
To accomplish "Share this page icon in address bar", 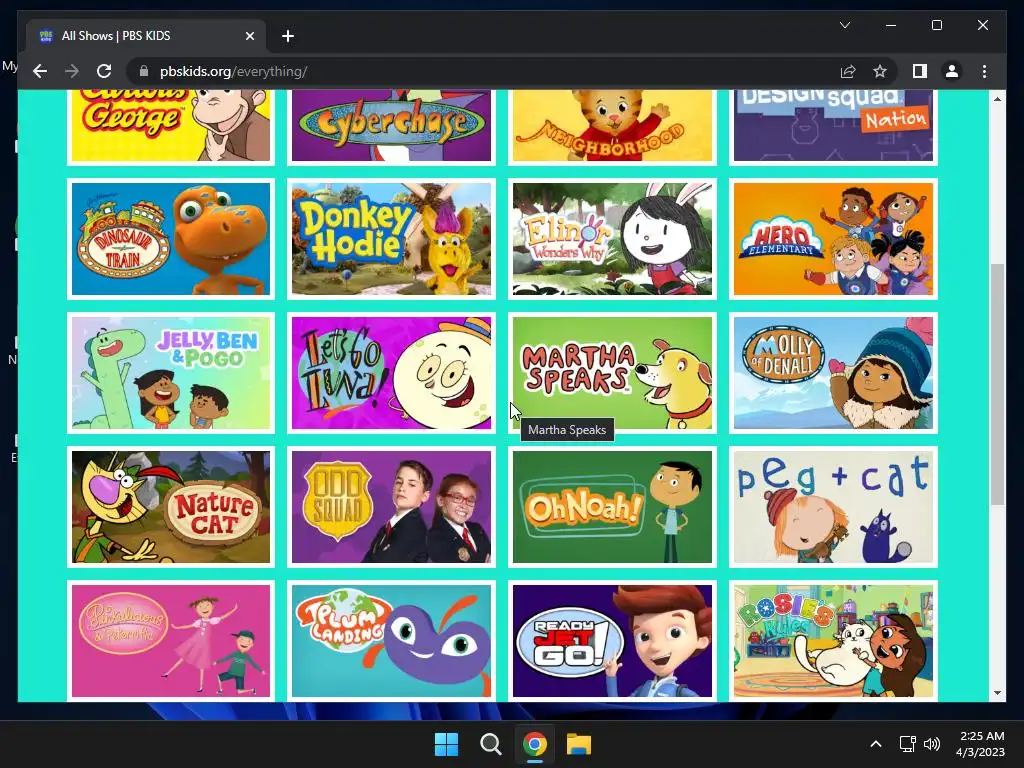I will click(x=848, y=71).
